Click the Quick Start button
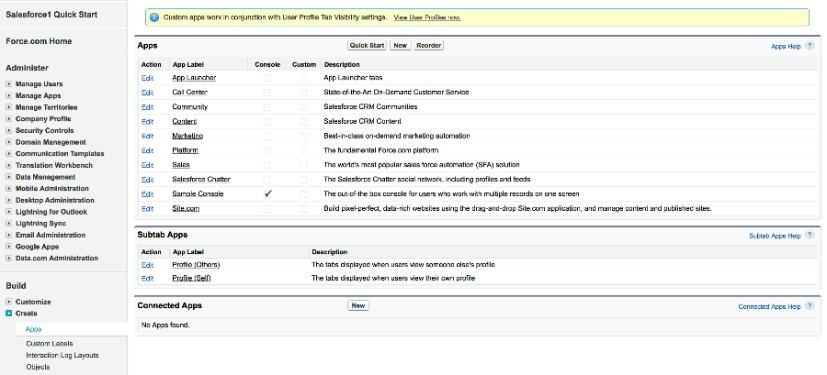 [367, 45]
